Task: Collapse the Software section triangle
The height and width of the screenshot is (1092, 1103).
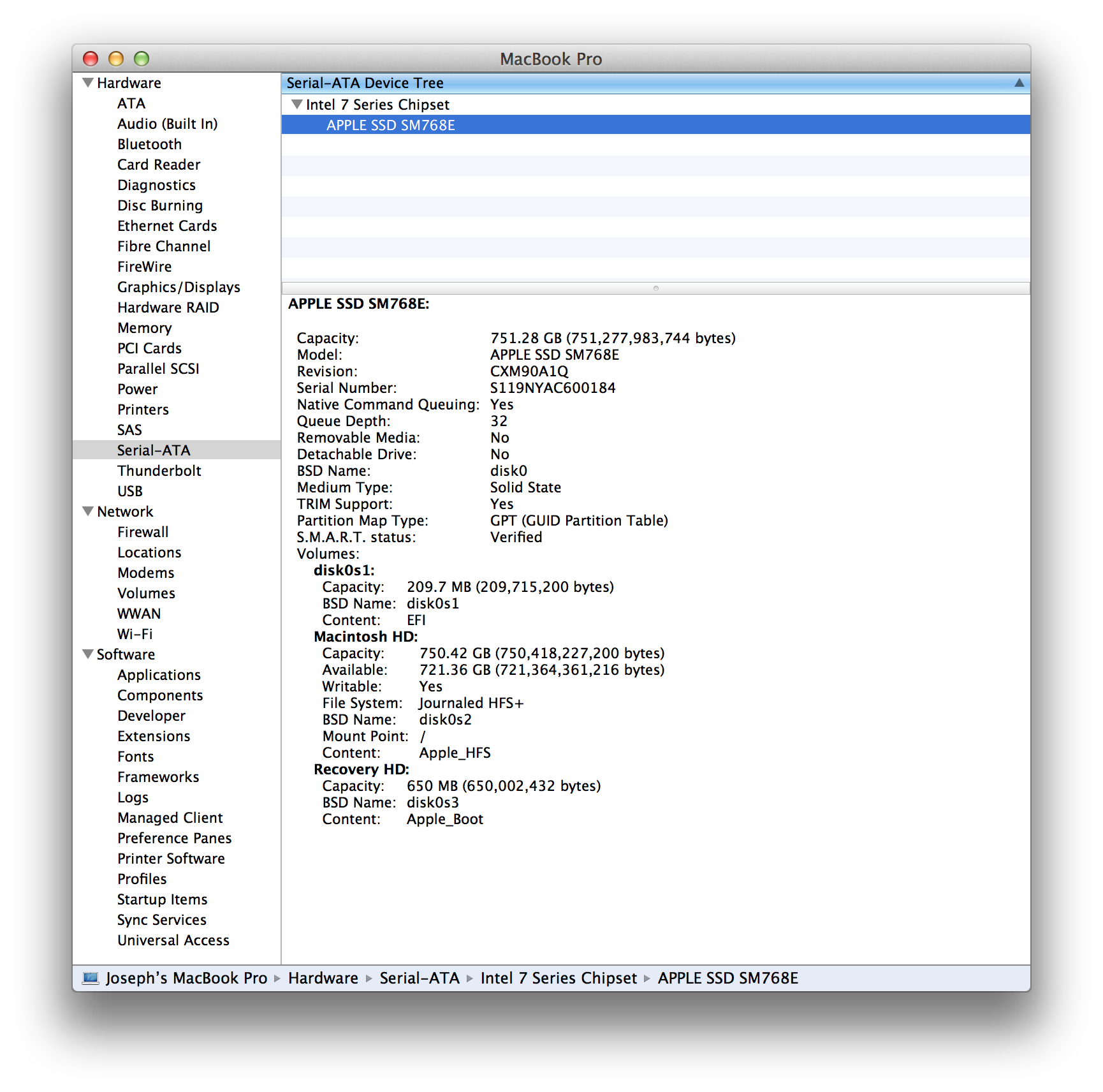Action: coord(88,654)
